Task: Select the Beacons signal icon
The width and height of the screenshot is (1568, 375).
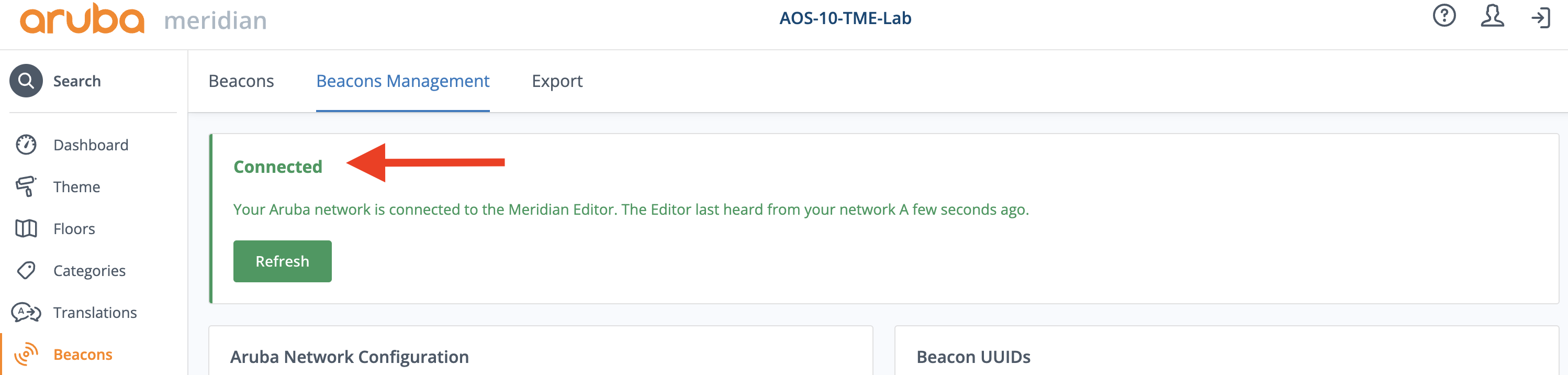Action: [26, 354]
